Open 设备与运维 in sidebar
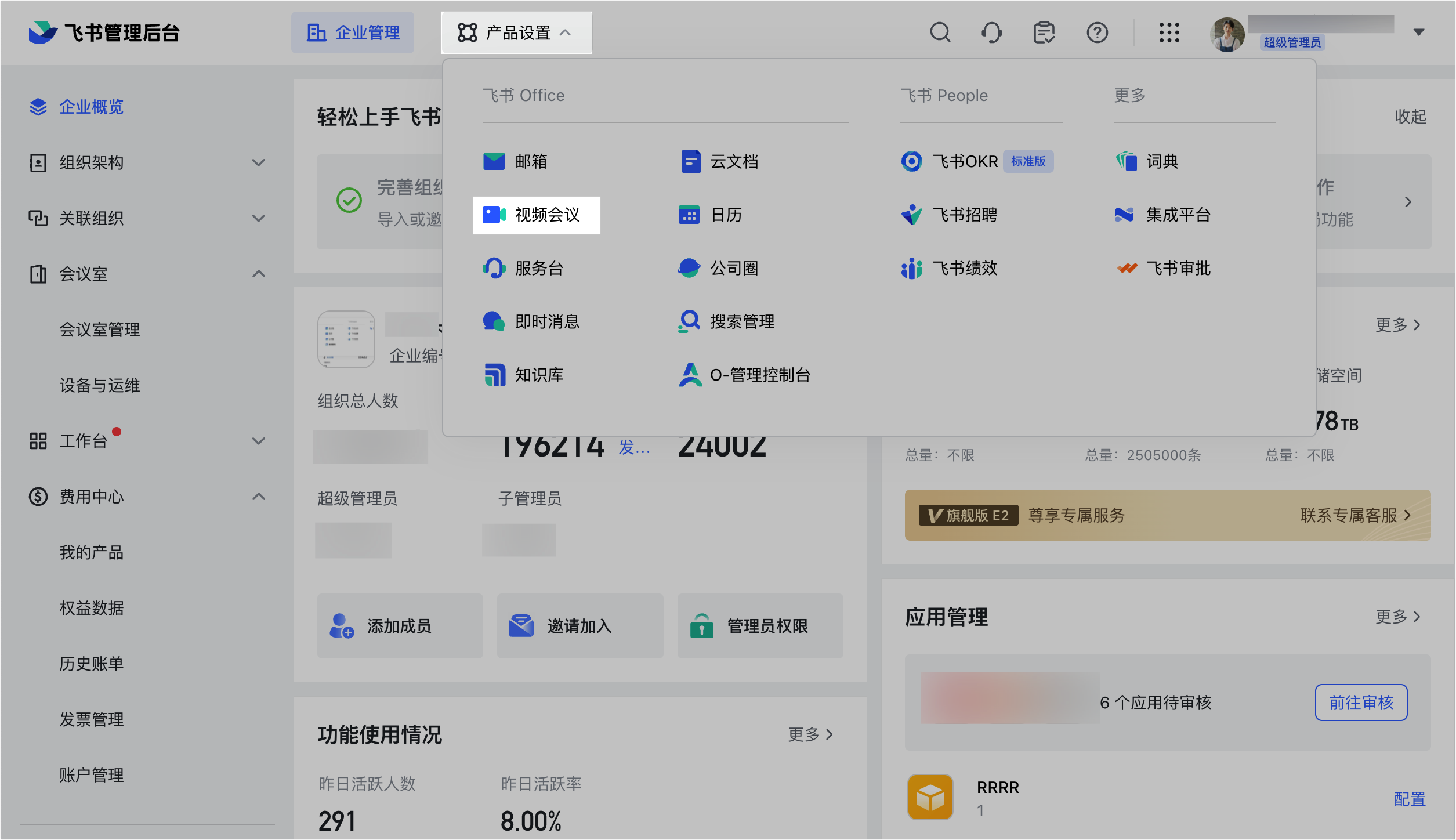Viewport: 1456px width, 840px height. [x=100, y=385]
